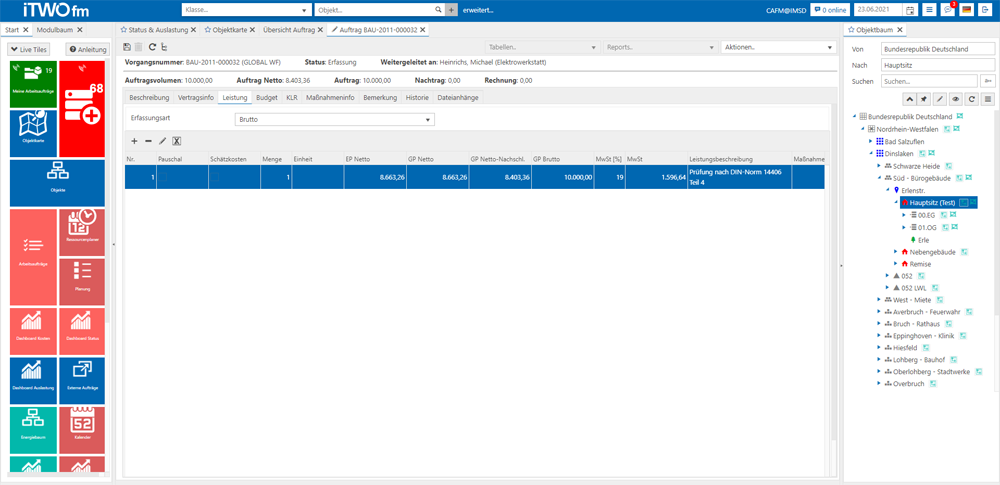Screen dimensions: 1000x485
Task: Click the 0 online users button
Action: click(830, 10)
